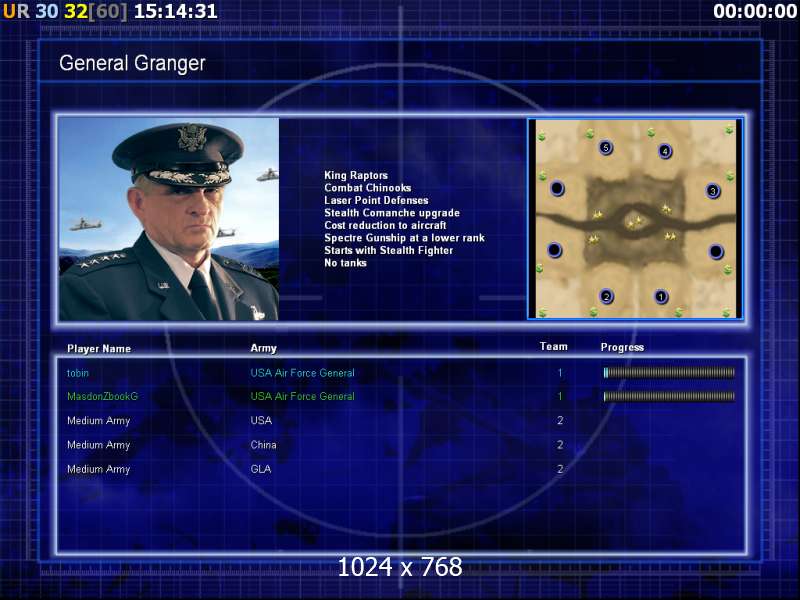Click the Progress column header
The width and height of the screenshot is (800, 600).
coord(622,347)
